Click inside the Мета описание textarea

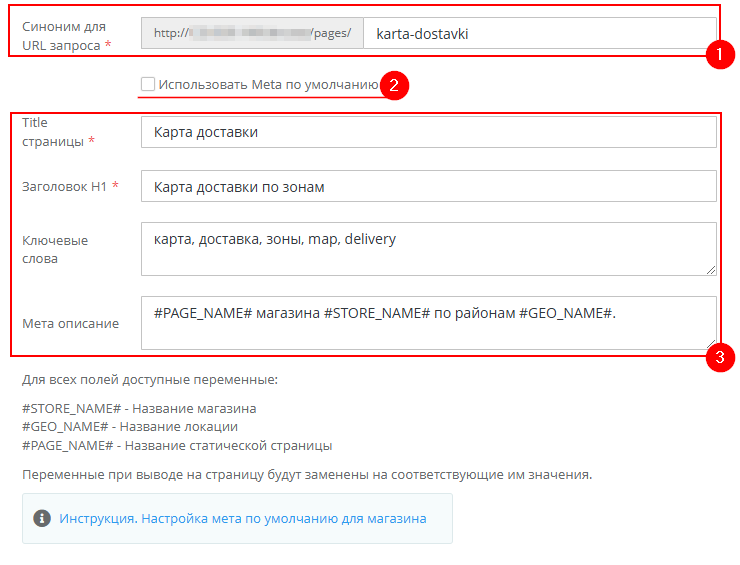[429, 322]
